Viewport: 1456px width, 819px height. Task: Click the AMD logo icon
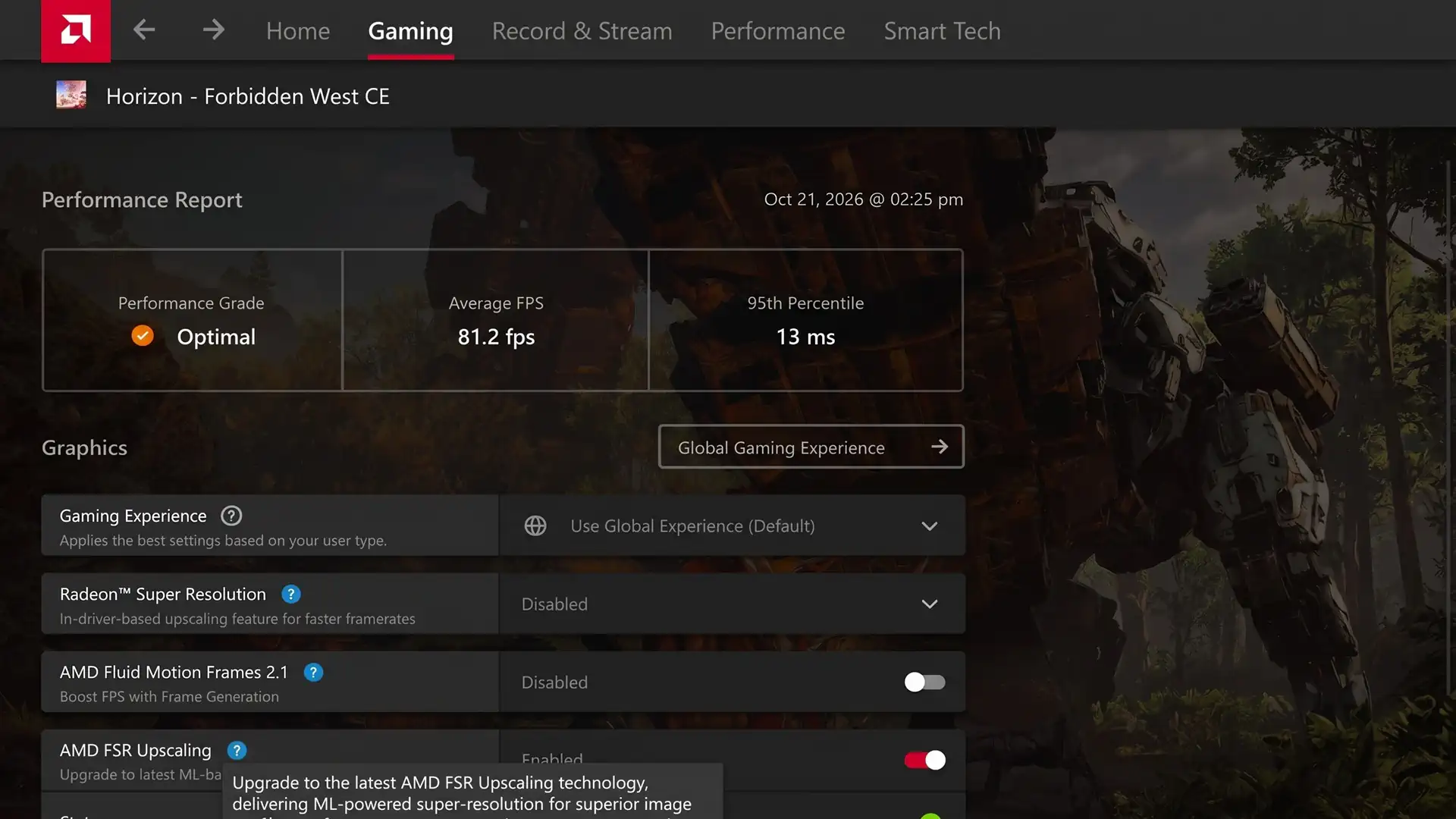(76, 30)
